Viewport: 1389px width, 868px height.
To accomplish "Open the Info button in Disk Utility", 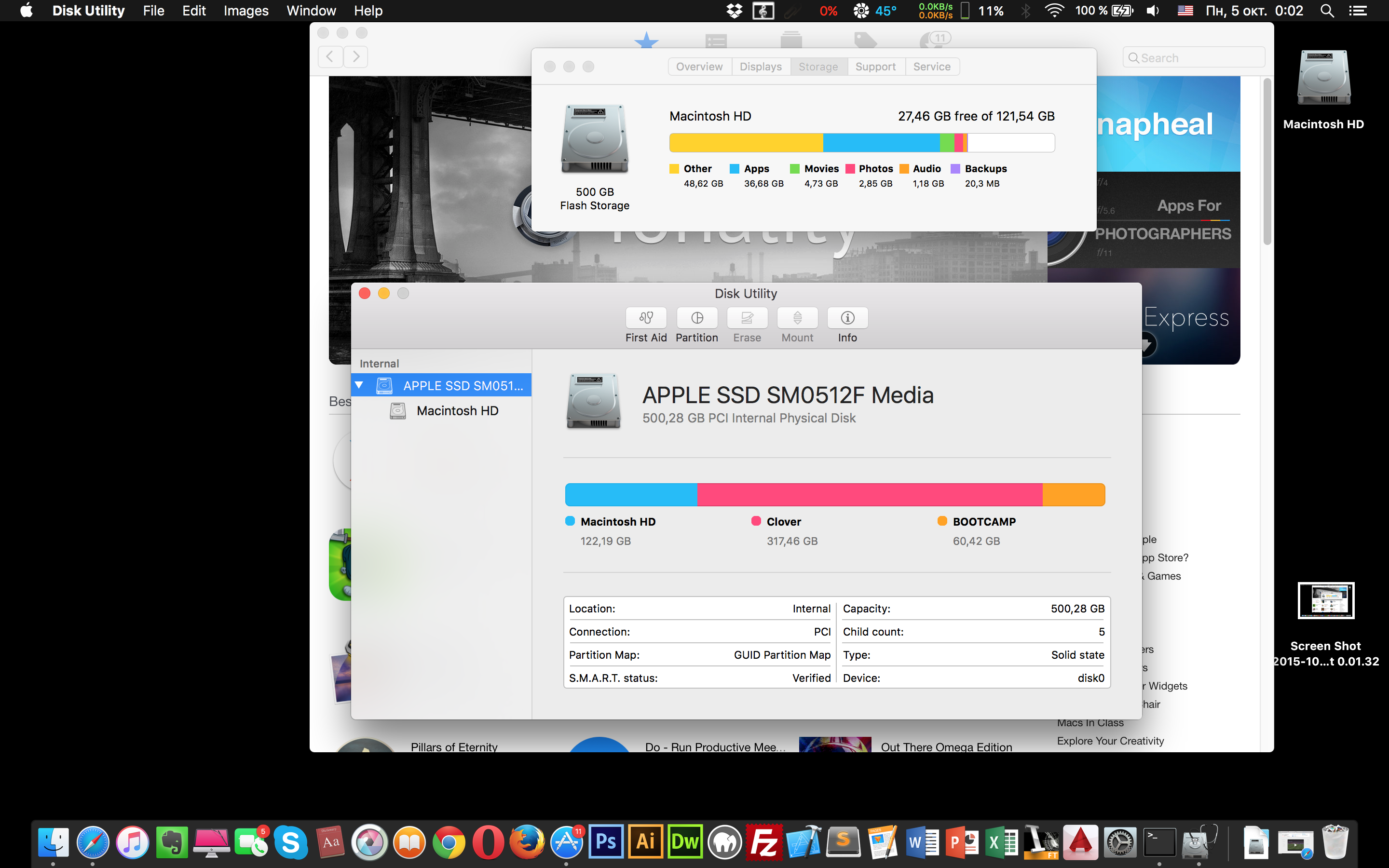I will pyautogui.click(x=847, y=325).
